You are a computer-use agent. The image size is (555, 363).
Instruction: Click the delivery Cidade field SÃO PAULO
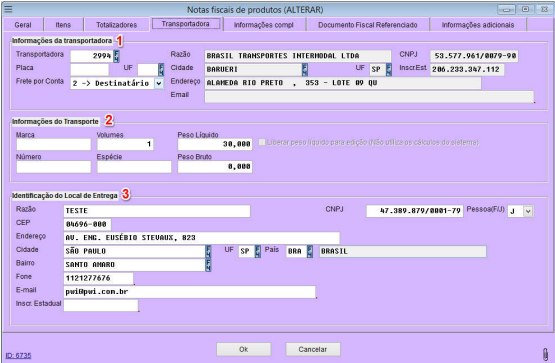[x=134, y=252]
